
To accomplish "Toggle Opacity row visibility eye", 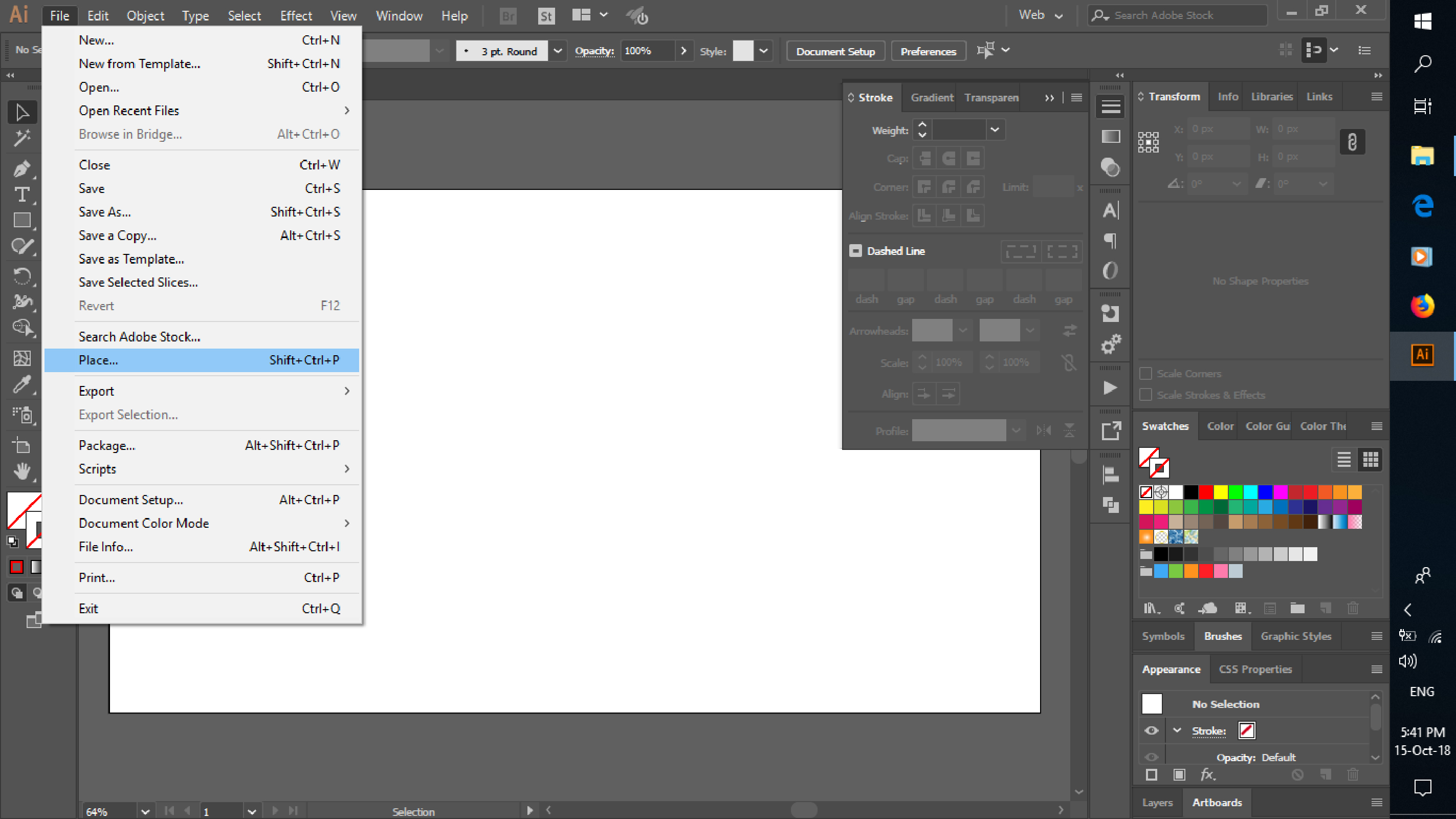I will pos(1152,757).
